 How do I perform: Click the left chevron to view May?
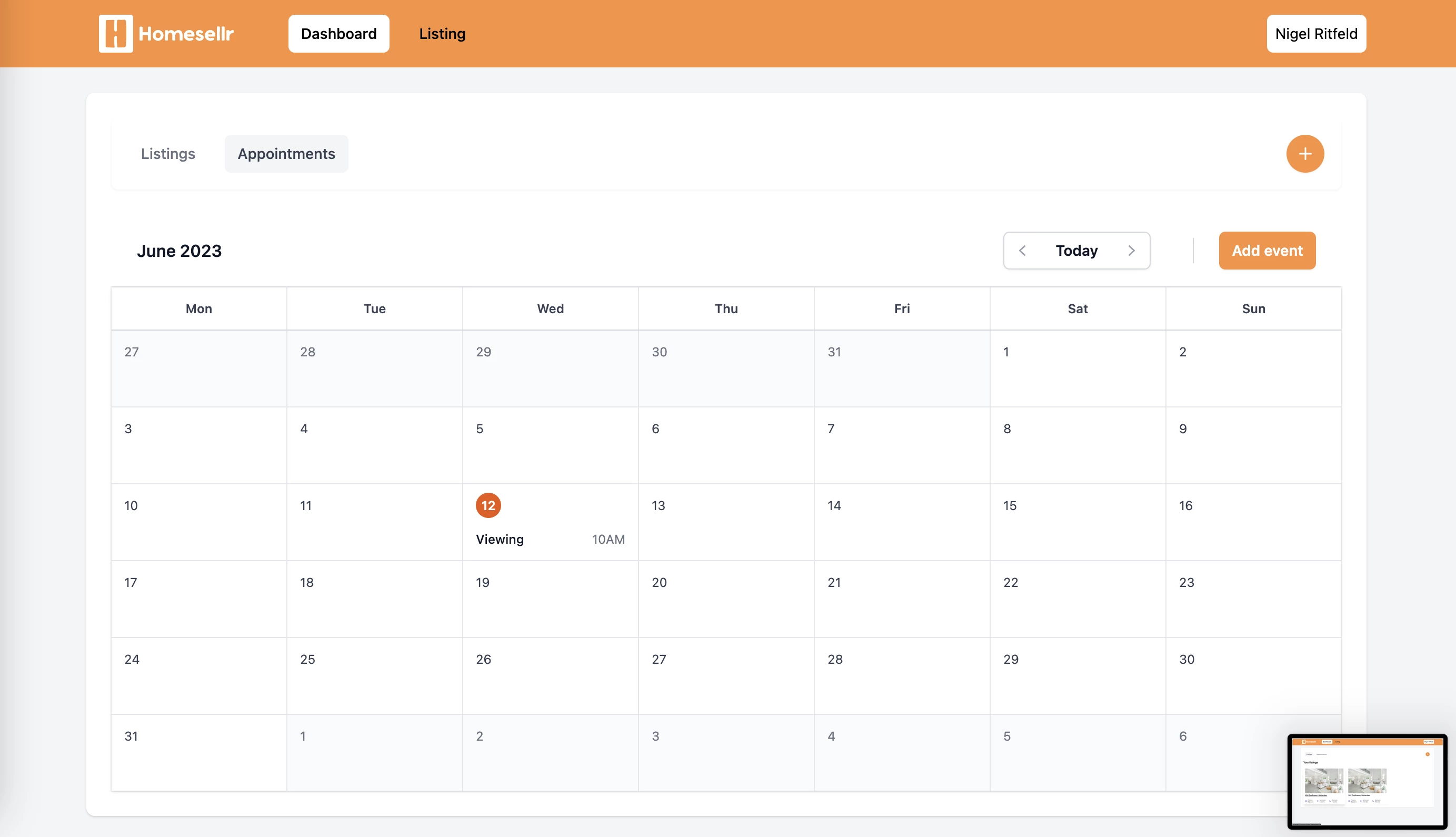click(x=1023, y=251)
